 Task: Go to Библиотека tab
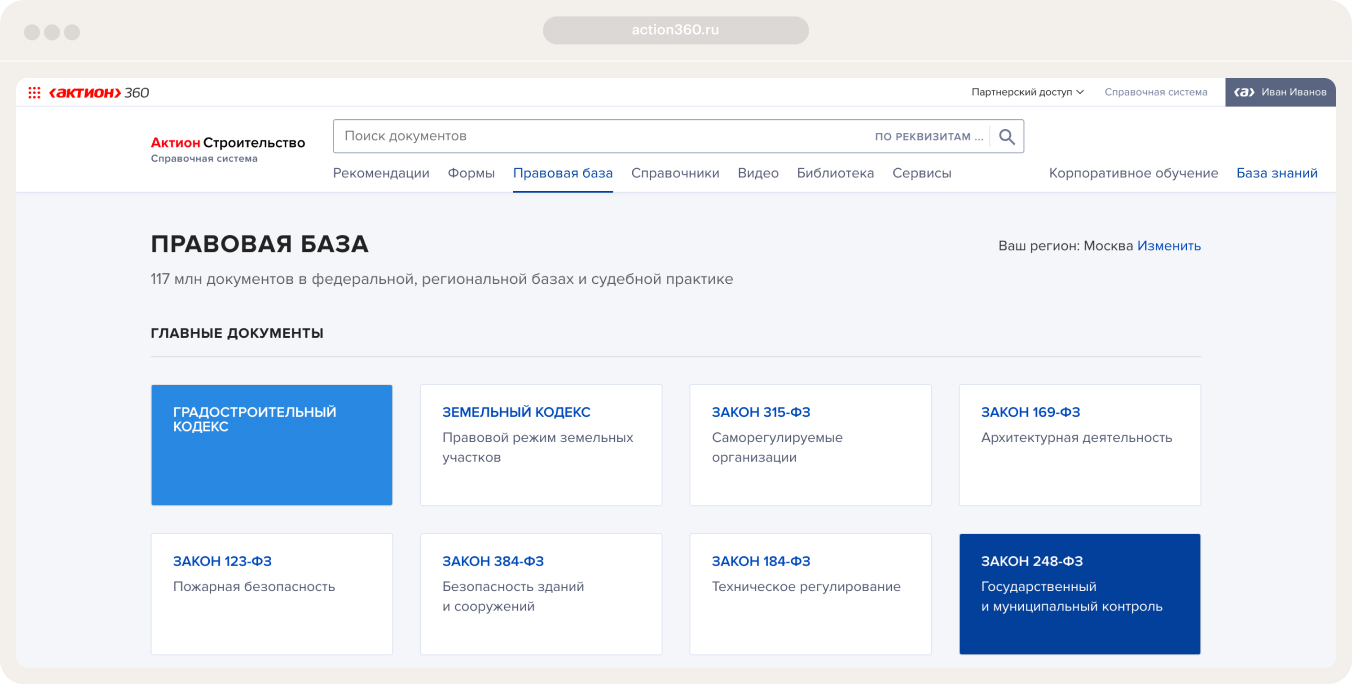(835, 173)
